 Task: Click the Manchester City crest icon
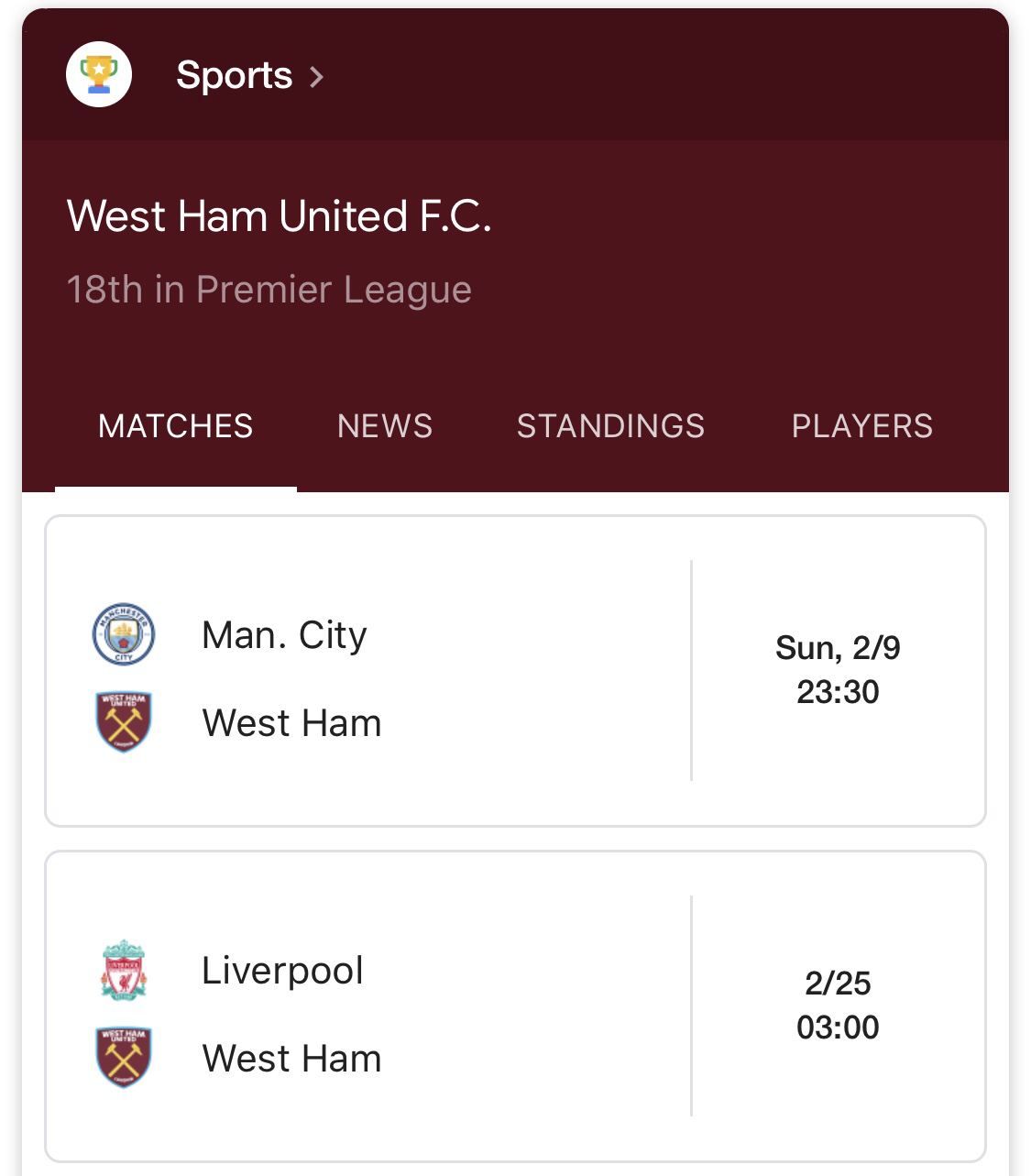tap(124, 634)
